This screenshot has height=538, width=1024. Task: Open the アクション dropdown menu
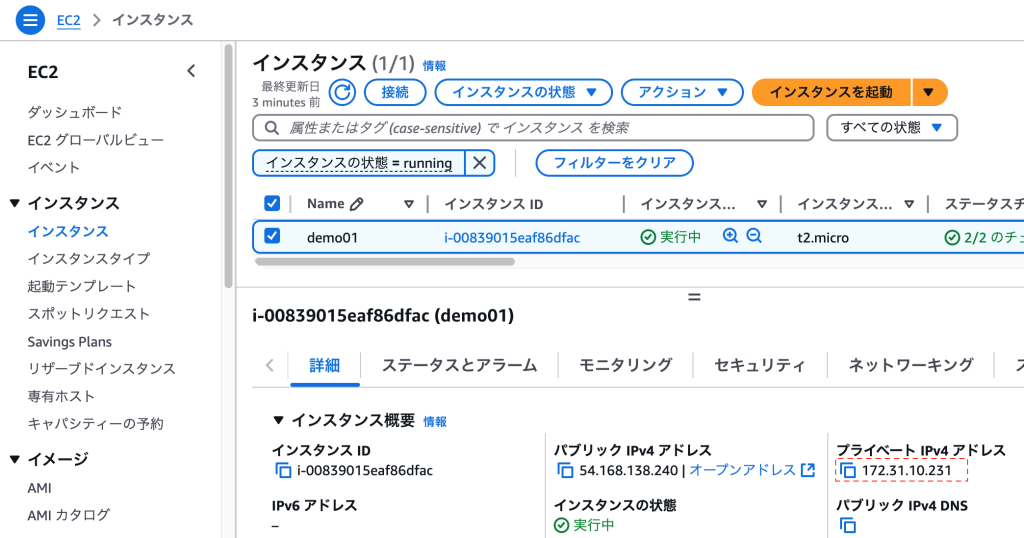[x=682, y=93]
